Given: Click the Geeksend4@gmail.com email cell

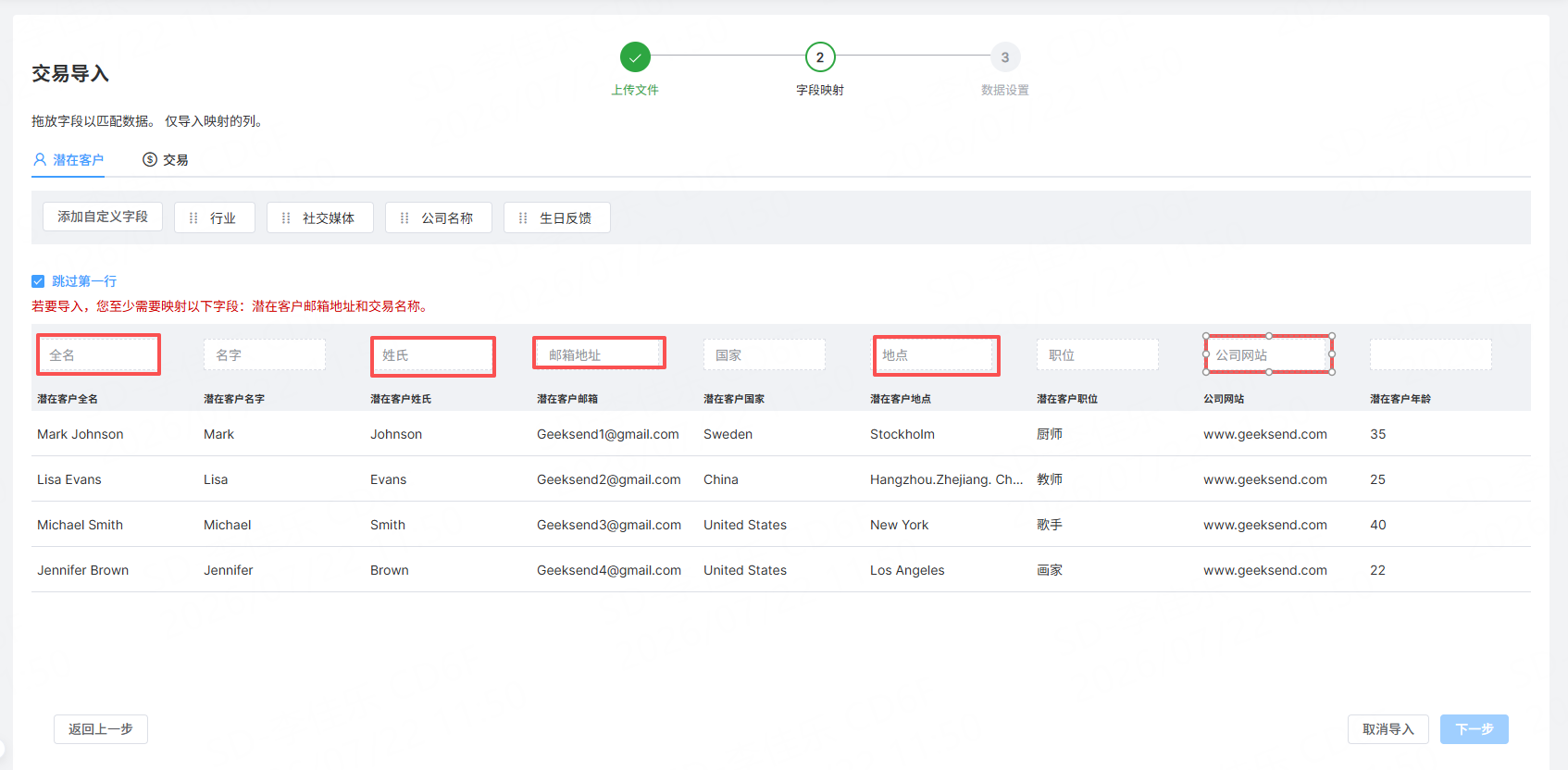Looking at the screenshot, I should tap(609, 570).
